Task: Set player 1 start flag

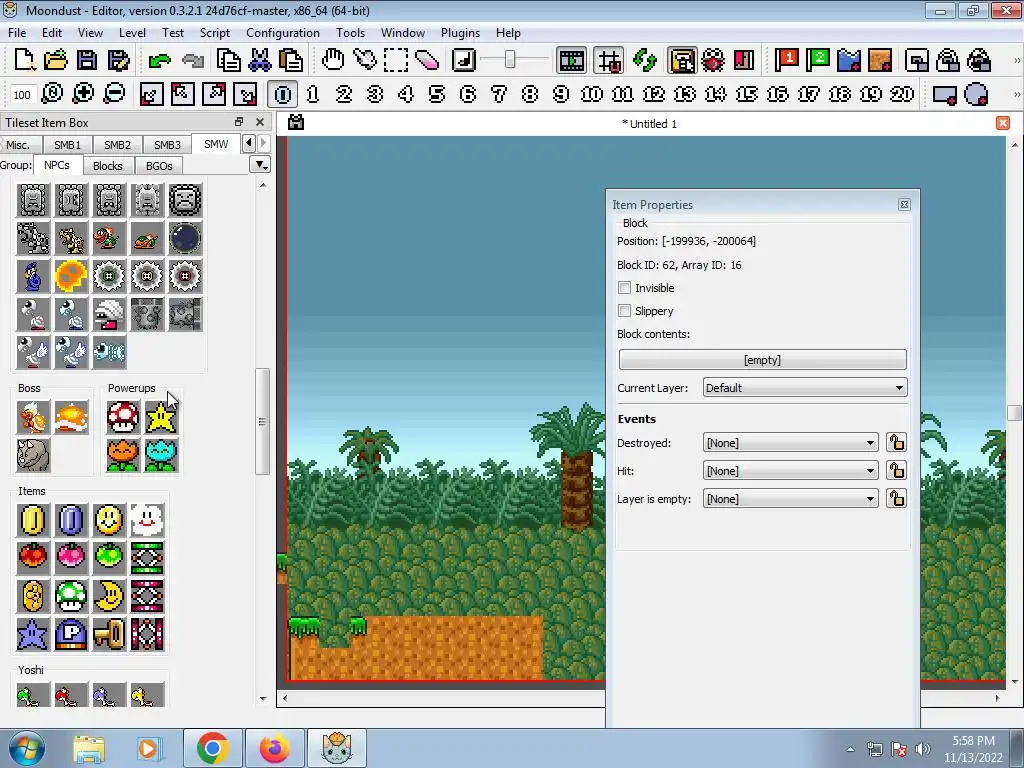Action: [787, 60]
